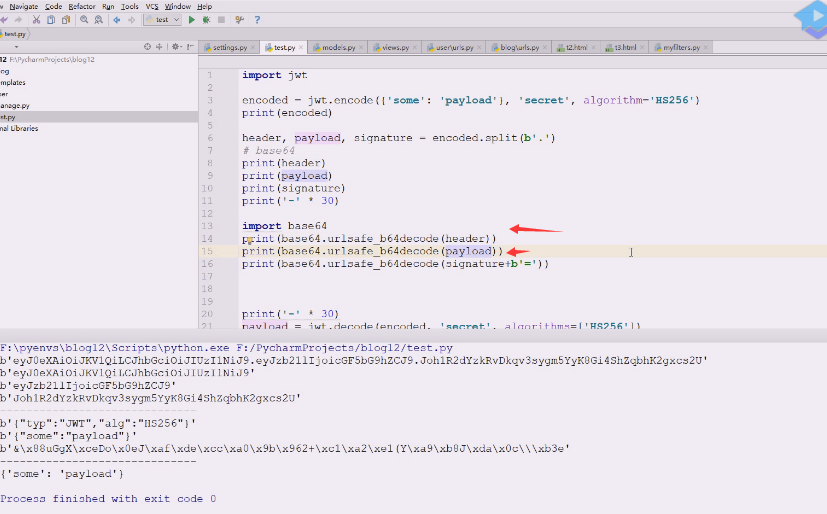Viewport: 827px width, 514px height.
Task: Navigate Back with the blue left arrow
Action: click(117, 20)
